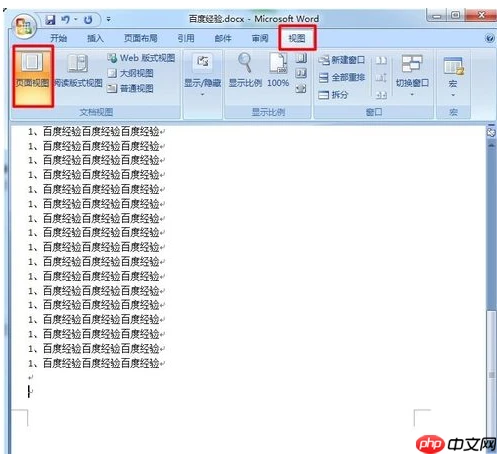Undo last action in Quick Access toolbar
497x454 pixels.
tap(66, 20)
